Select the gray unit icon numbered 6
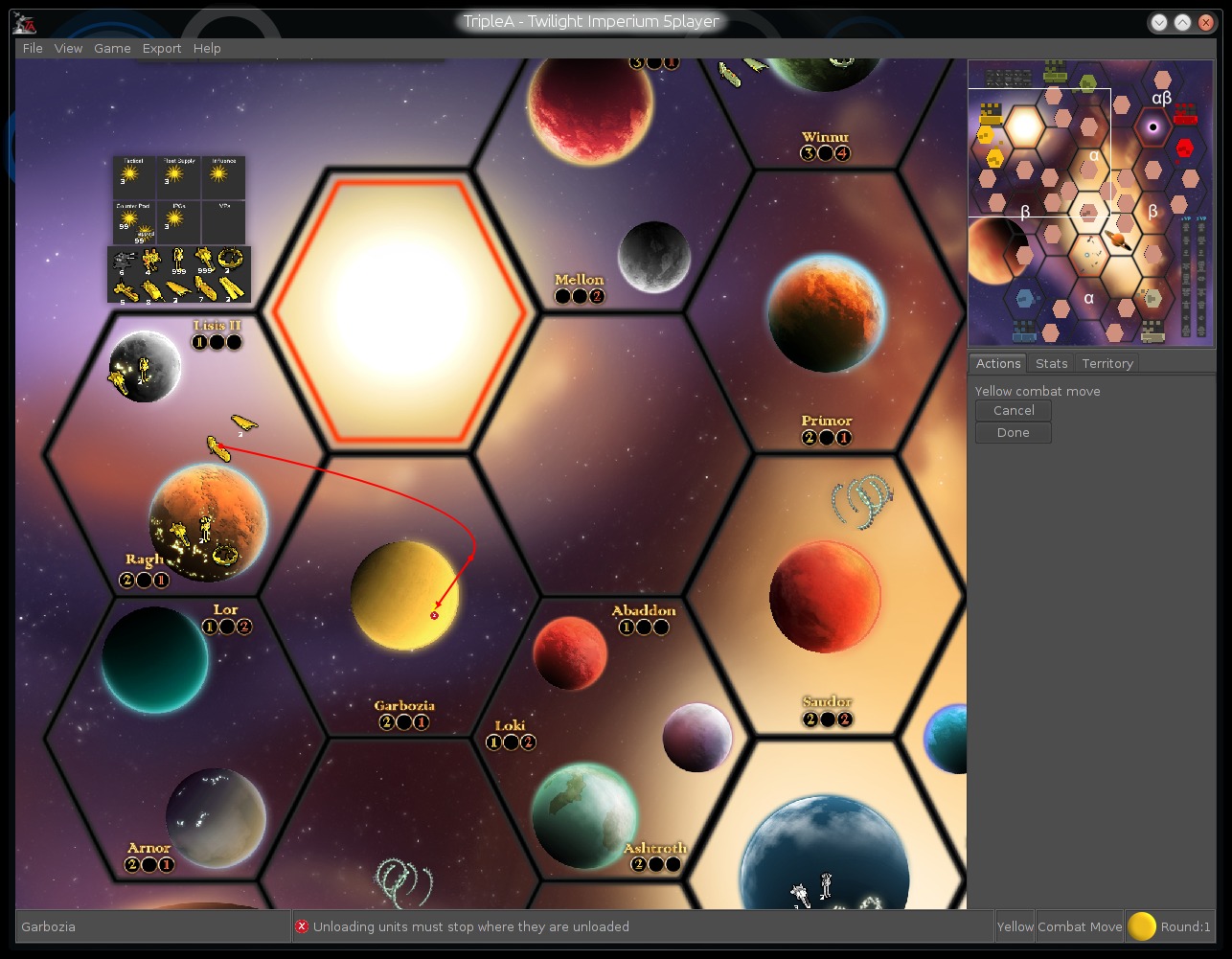The width and height of the screenshot is (1232, 959). 124,261
